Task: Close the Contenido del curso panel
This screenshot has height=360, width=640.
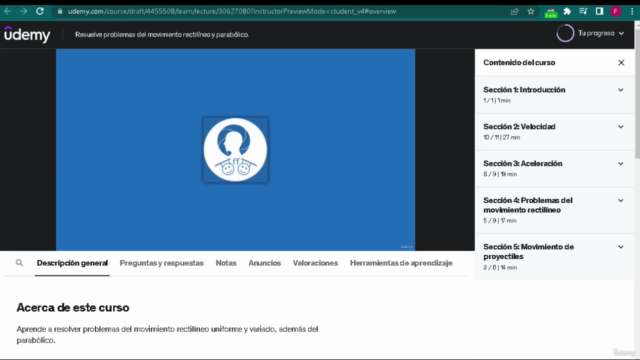Action: point(621,62)
